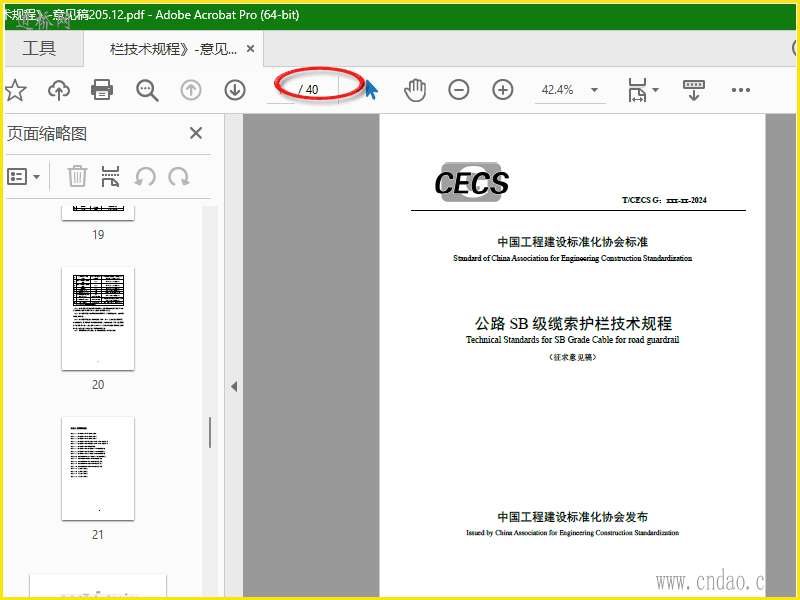Zoom out with the minus button

[459, 90]
